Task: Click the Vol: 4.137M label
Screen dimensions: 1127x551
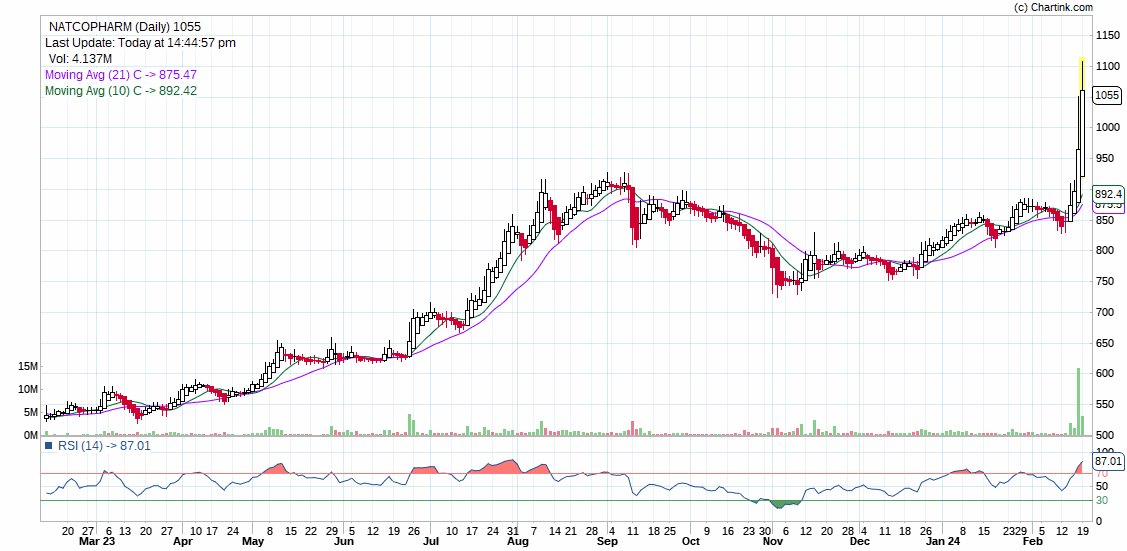Action: 80,58
